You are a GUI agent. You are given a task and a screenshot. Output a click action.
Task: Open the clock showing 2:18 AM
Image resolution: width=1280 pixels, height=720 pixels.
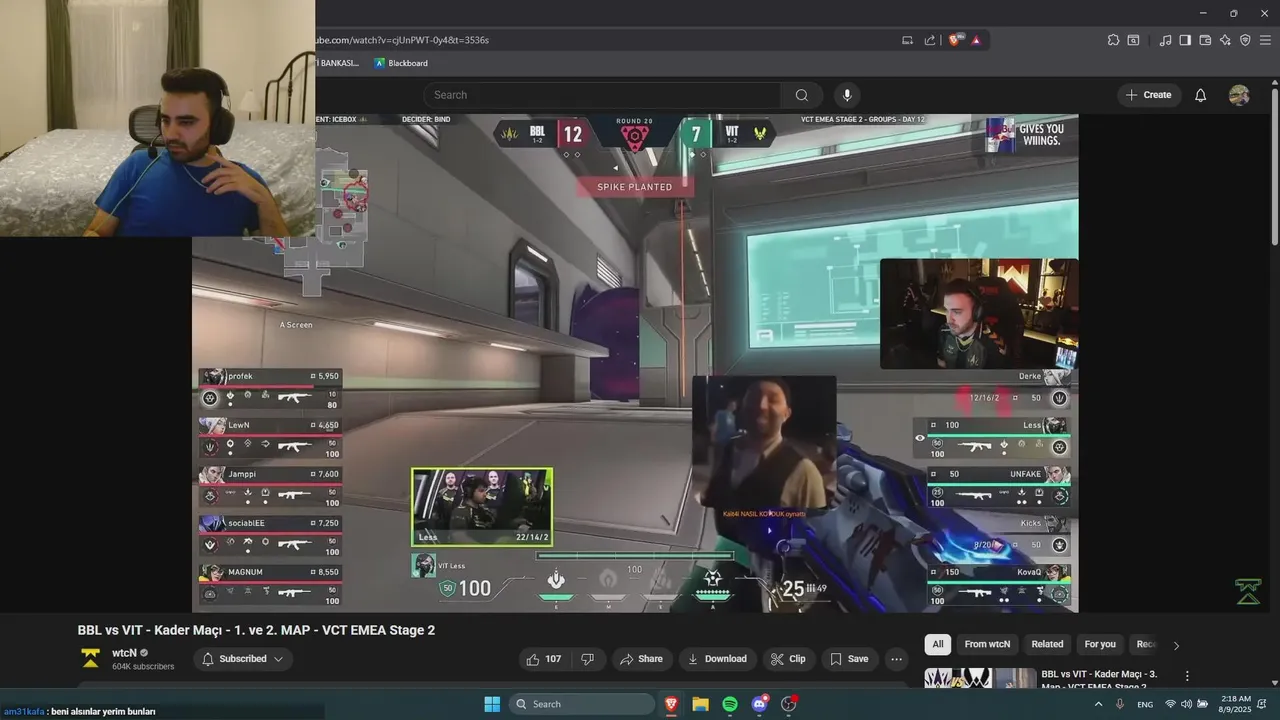click(1236, 704)
